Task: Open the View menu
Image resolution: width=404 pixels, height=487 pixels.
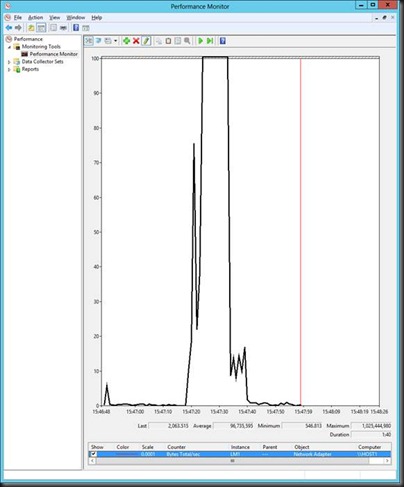Action: point(55,17)
